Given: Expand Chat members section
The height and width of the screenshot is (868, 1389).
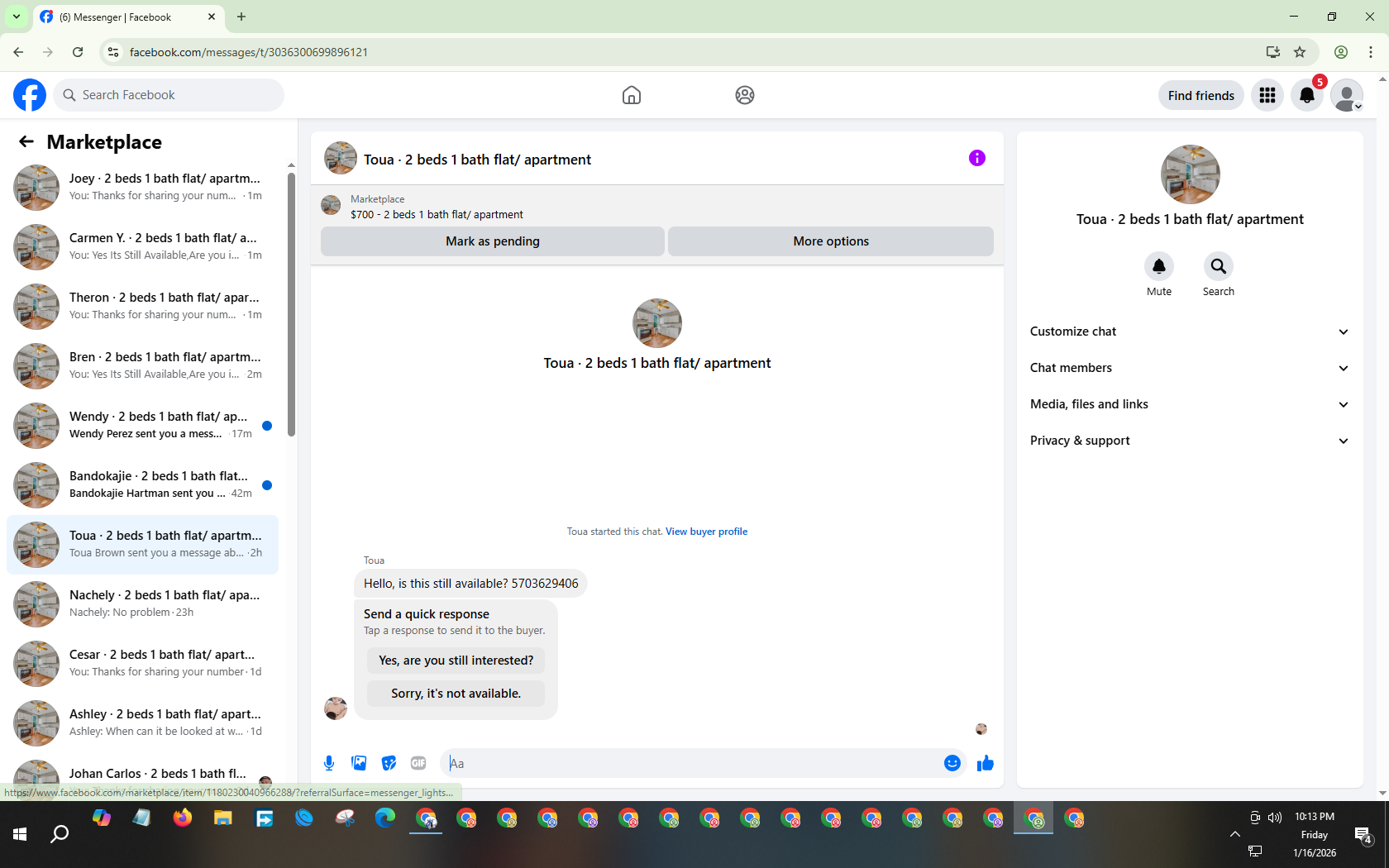Looking at the screenshot, I should click(x=1190, y=368).
